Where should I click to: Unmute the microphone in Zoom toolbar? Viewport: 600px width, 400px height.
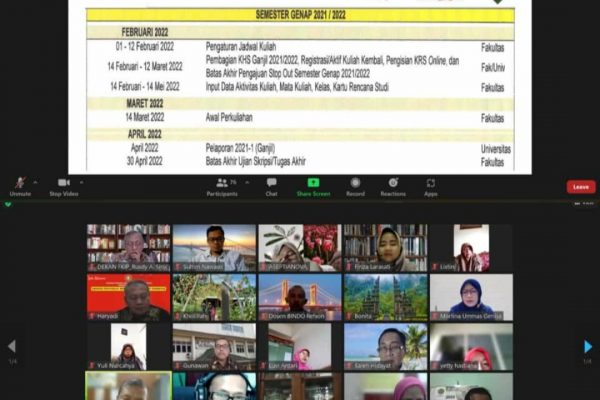(x=20, y=184)
